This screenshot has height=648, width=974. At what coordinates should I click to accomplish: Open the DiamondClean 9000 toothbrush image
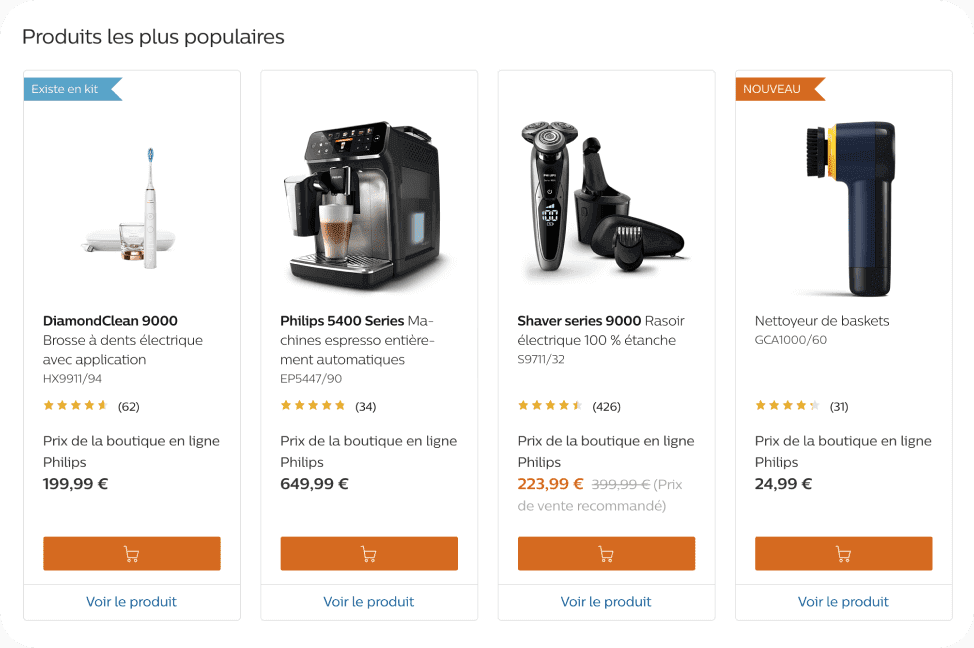tap(131, 200)
